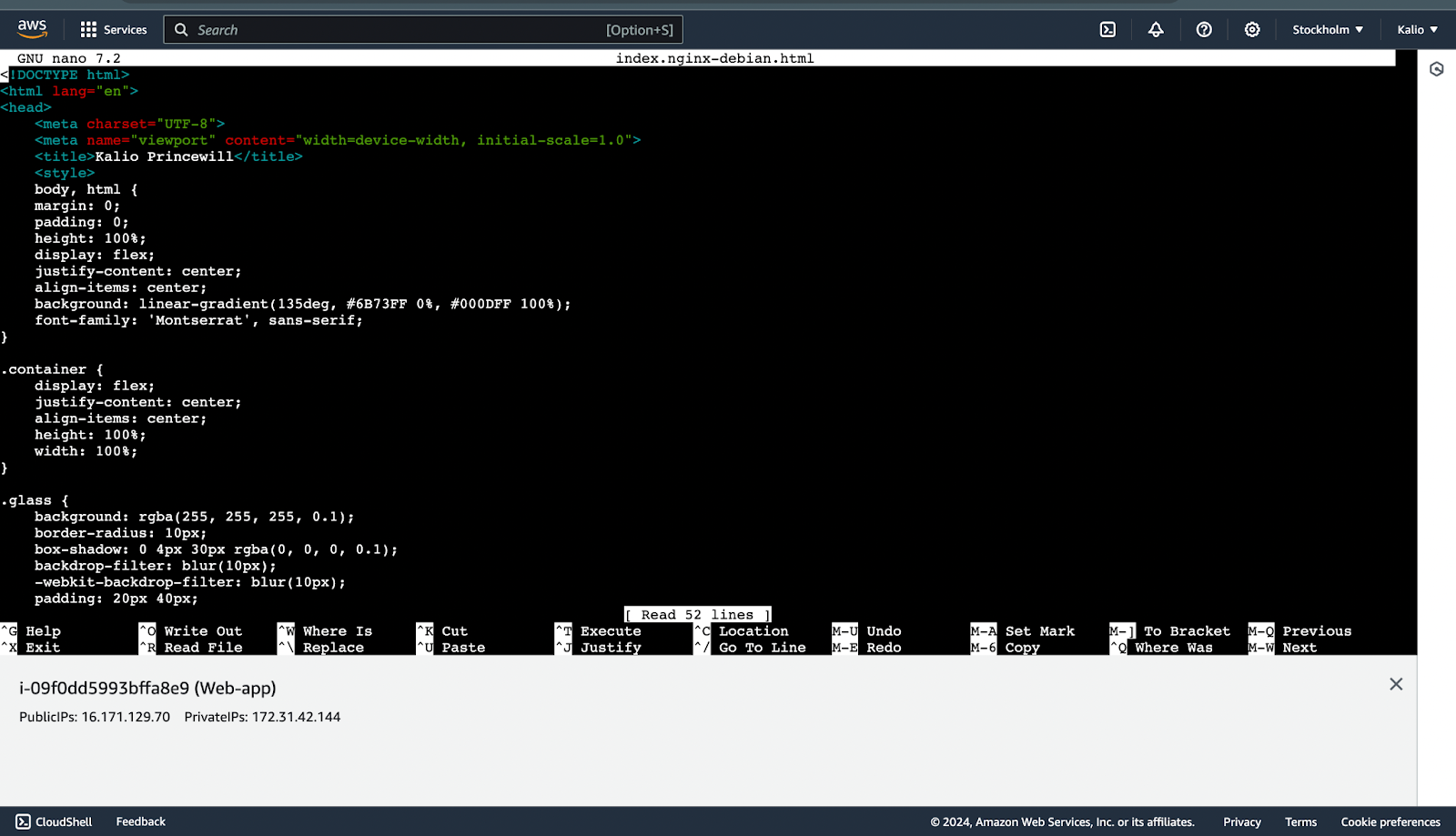Open the settings gear menu
The height and width of the screenshot is (836, 1456).
click(1252, 30)
